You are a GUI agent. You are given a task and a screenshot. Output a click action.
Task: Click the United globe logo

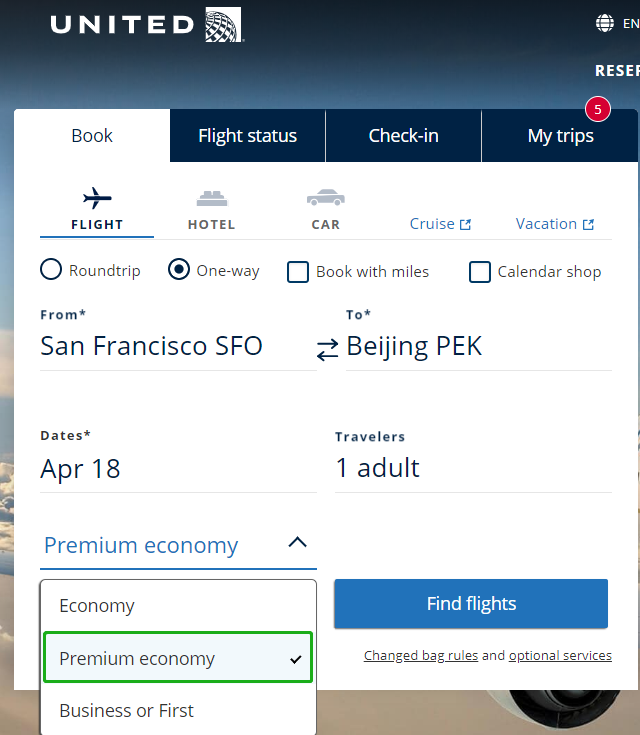point(224,24)
